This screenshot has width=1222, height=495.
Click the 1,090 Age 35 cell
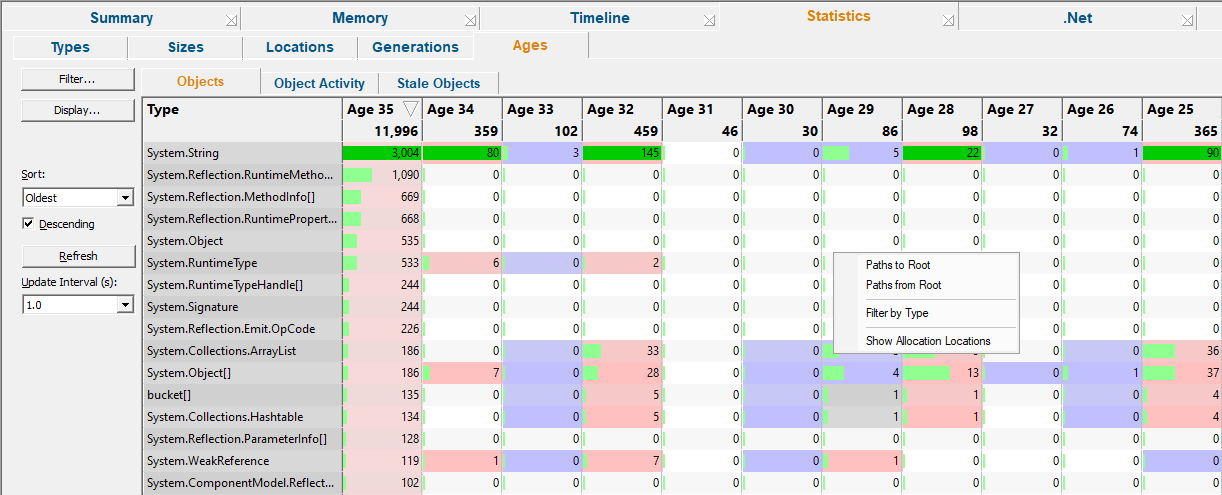point(382,175)
